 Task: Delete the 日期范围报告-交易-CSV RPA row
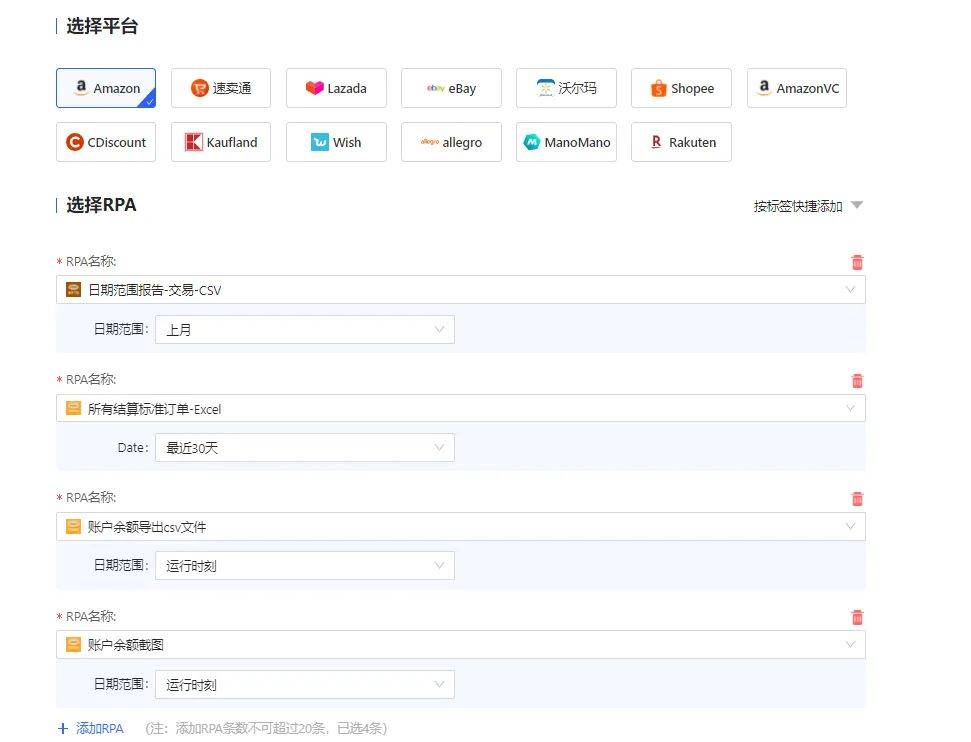[857, 262]
